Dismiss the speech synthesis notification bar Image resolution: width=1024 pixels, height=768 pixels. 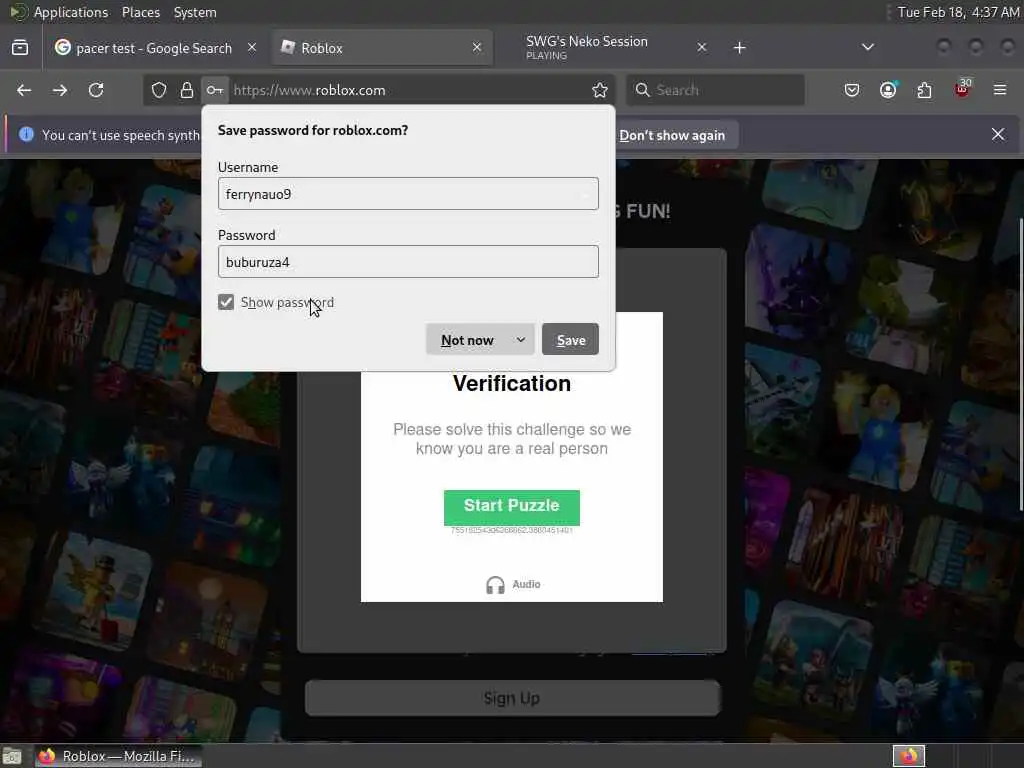(x=998, y=135)
